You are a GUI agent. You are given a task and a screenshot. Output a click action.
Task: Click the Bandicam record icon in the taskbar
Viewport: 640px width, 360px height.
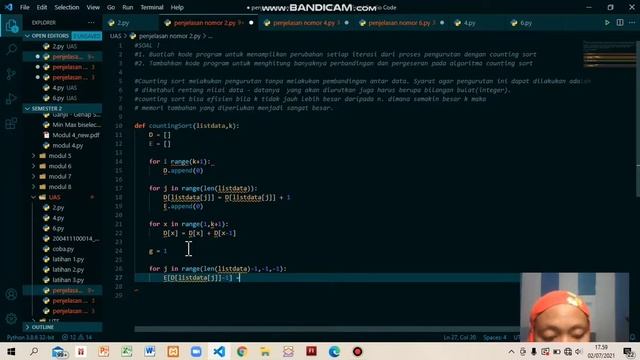click(x=358, y=351)
